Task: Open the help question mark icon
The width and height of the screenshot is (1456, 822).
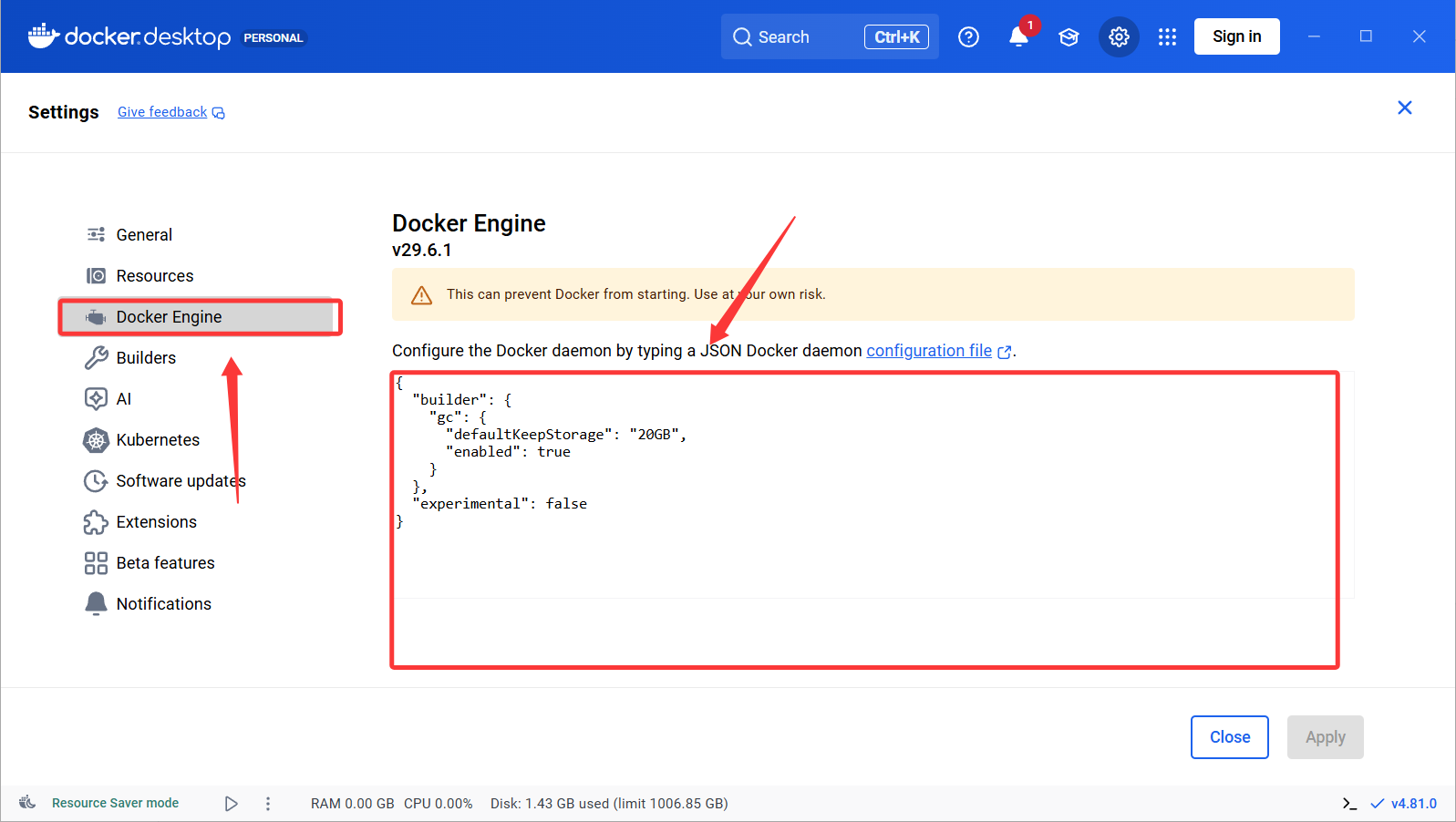Action: [x=968, y=36]
